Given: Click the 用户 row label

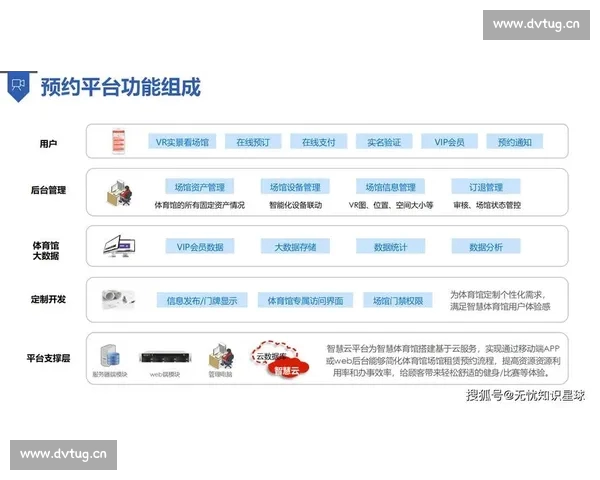Looking at the screenshot, I should pos(48,144).
